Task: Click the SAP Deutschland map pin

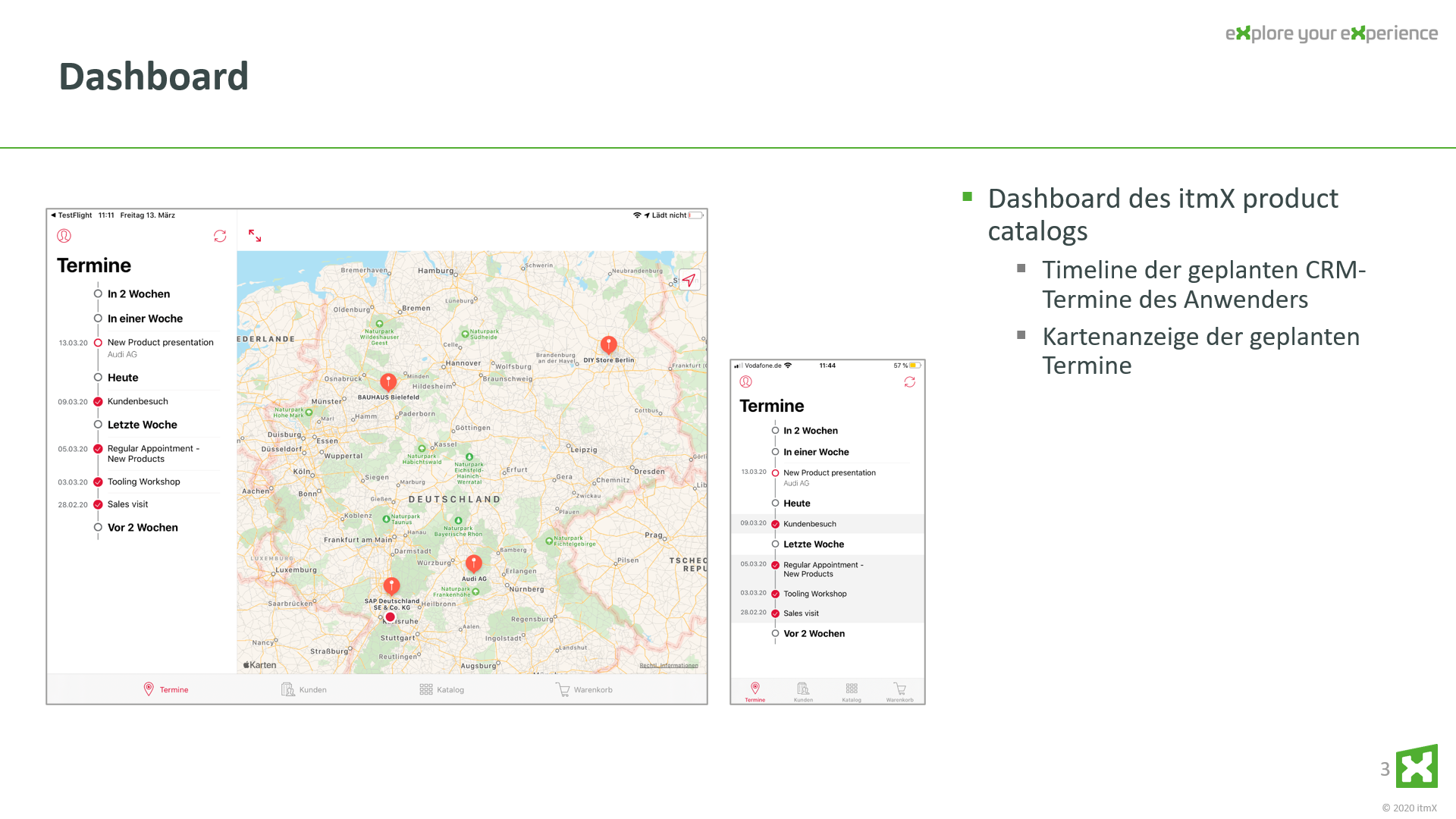Action: coord(391,586)
